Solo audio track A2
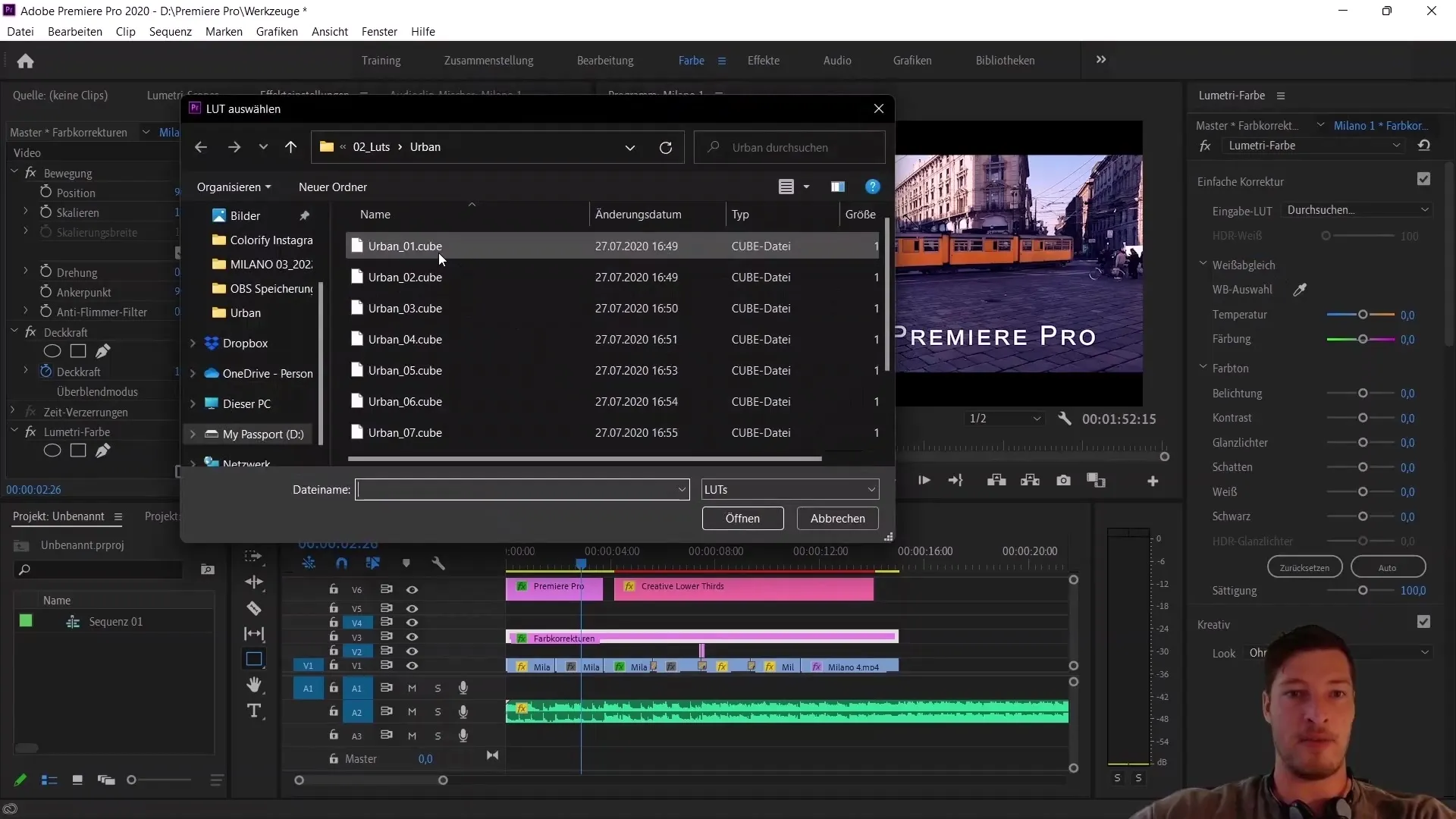The width and height of the screenshot is (1456, 819). coord(438,712)
